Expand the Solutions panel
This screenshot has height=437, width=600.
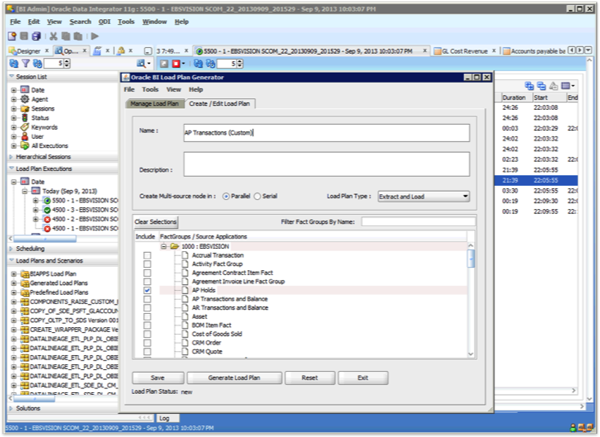(x=11, y=408)
